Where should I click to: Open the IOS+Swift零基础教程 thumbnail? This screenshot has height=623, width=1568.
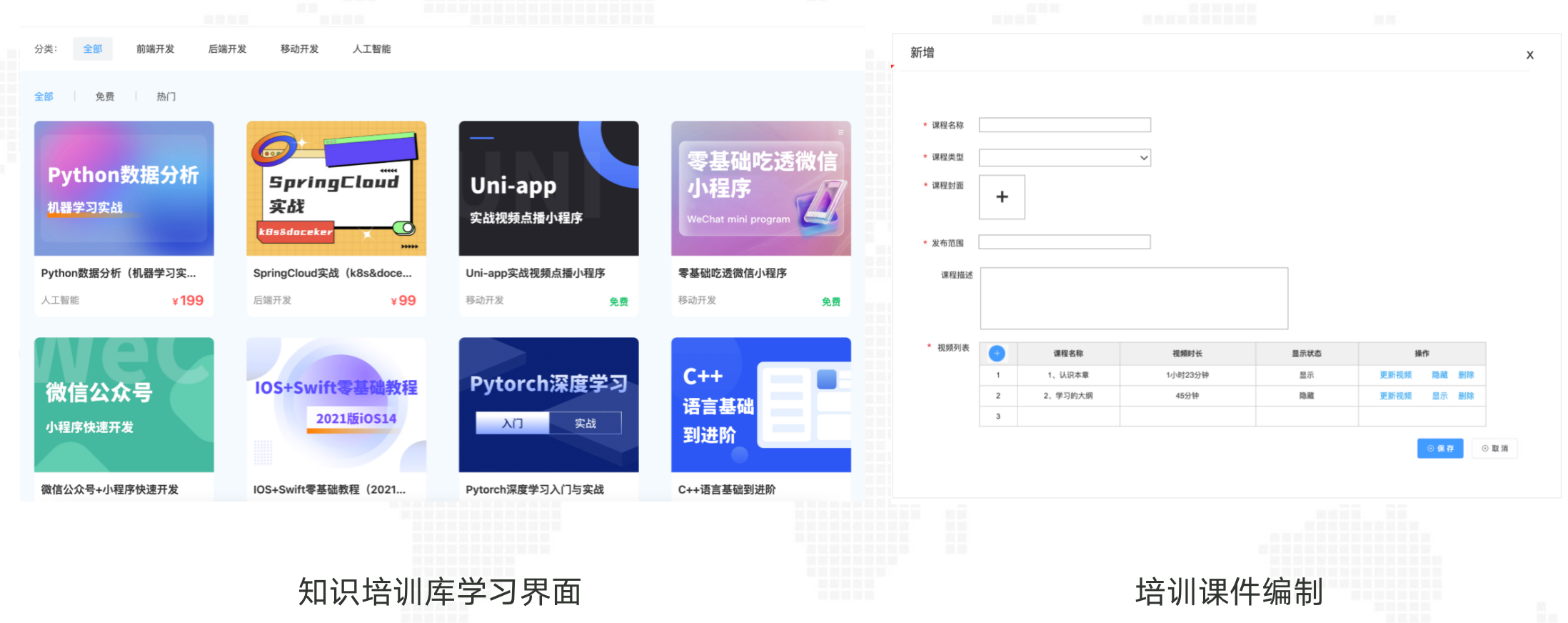[336, 404]
